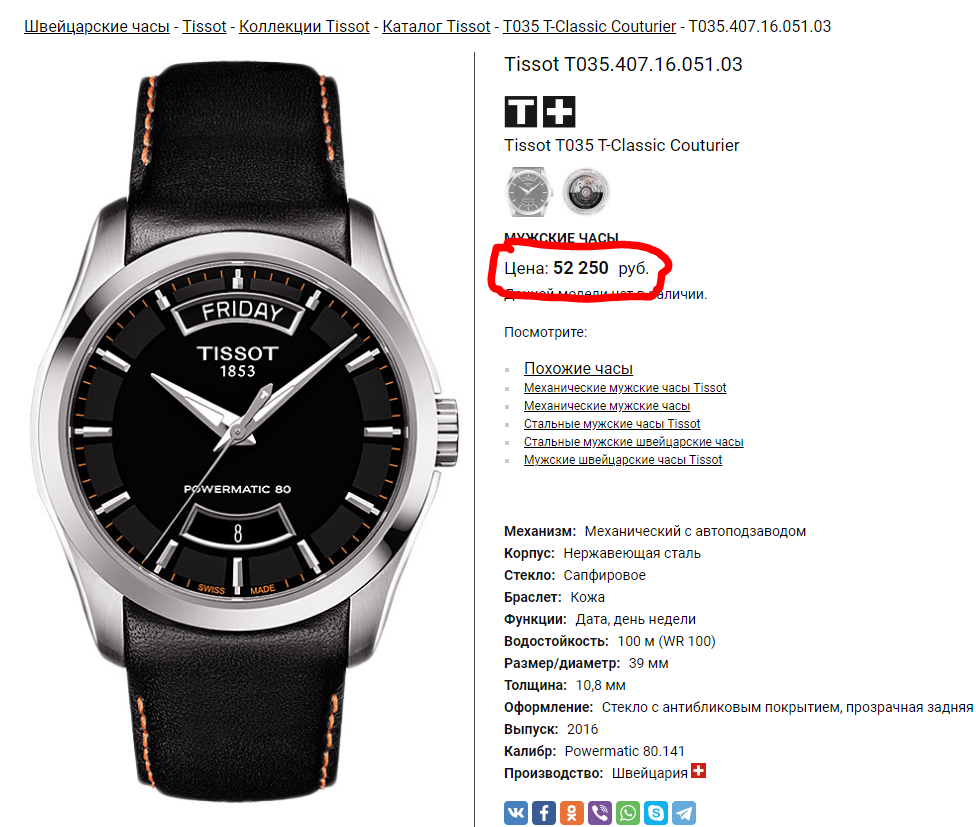
Task: Open the Швейцарские часы breadcrumb
Action: point(97,27)
